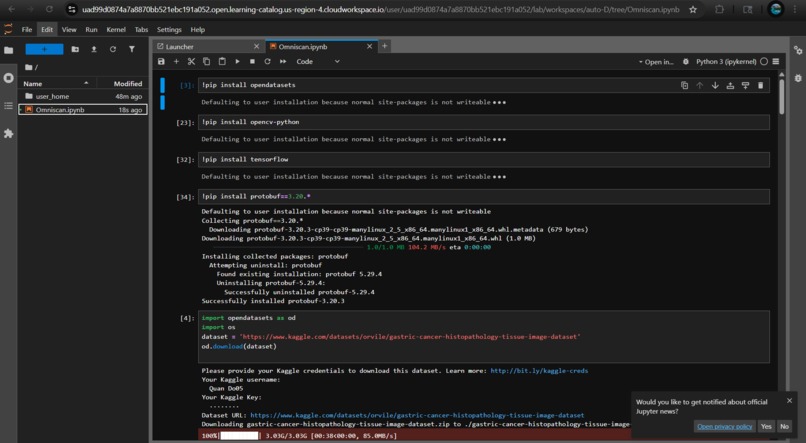Screen dimensions: 806x443
Task: Open the View menu
Action: [69, 29]
